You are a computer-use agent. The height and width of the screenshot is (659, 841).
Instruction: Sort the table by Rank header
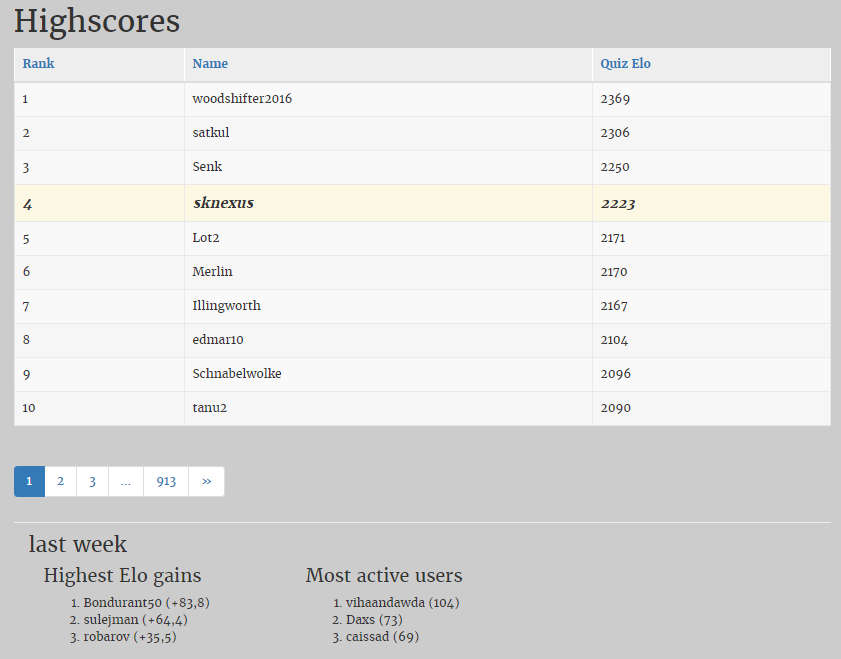38,63
